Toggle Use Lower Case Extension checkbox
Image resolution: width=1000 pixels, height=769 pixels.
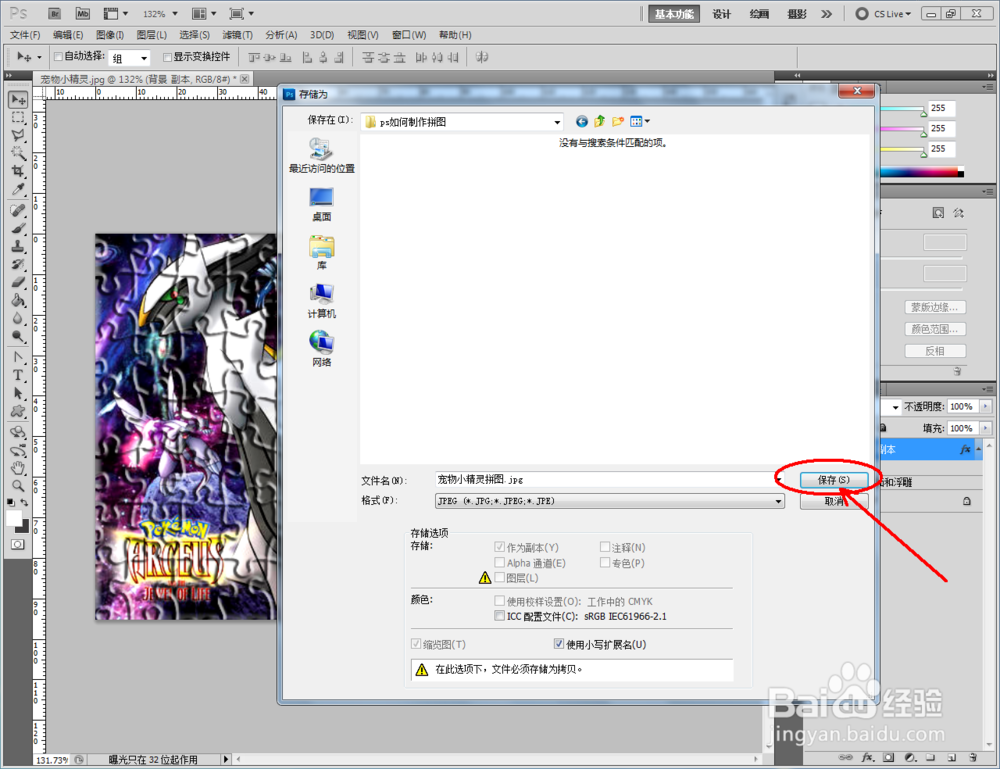pos(559,644)
